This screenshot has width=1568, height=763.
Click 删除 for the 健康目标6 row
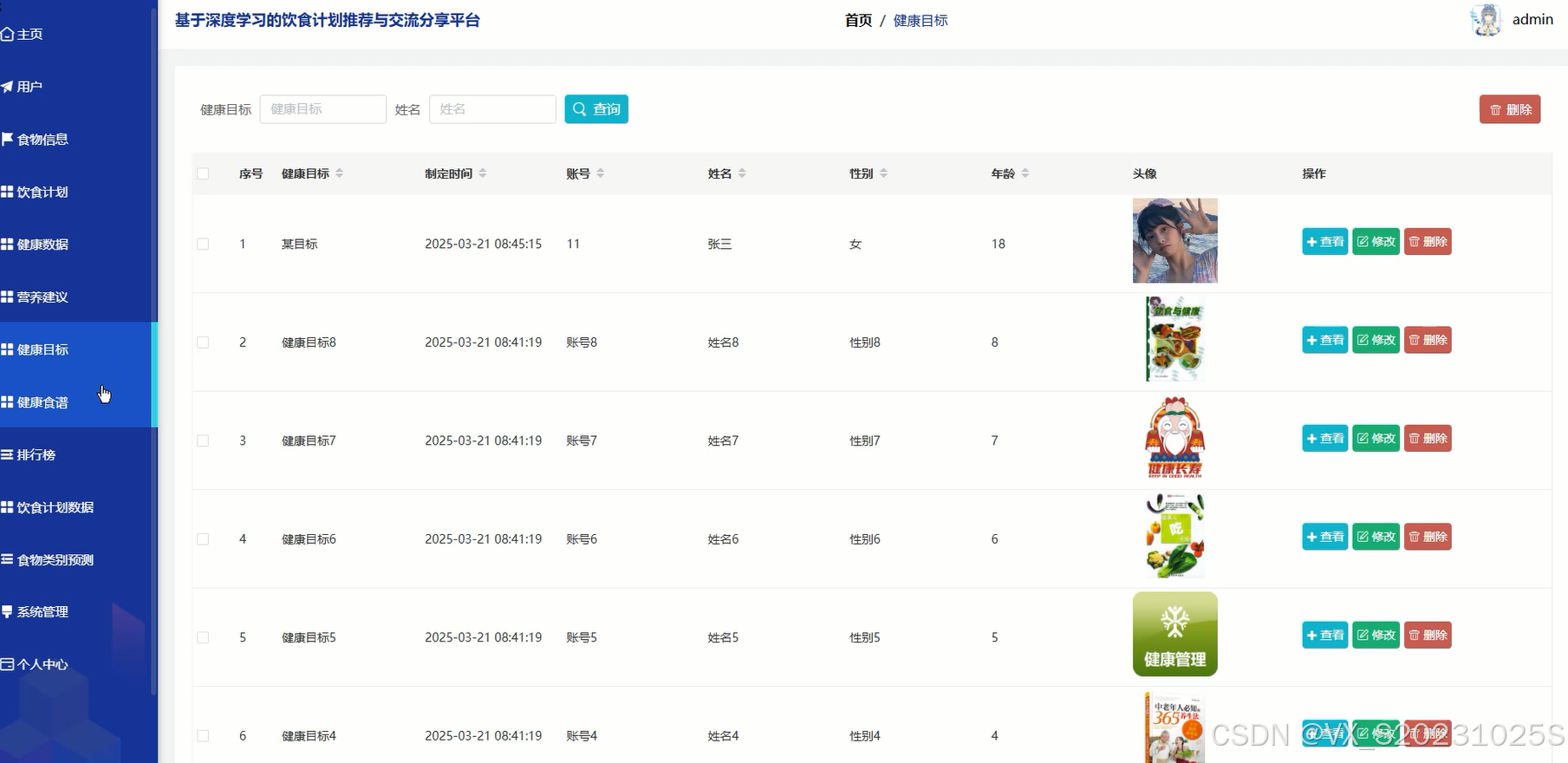pyautogui.click(x=1428, y=537)
